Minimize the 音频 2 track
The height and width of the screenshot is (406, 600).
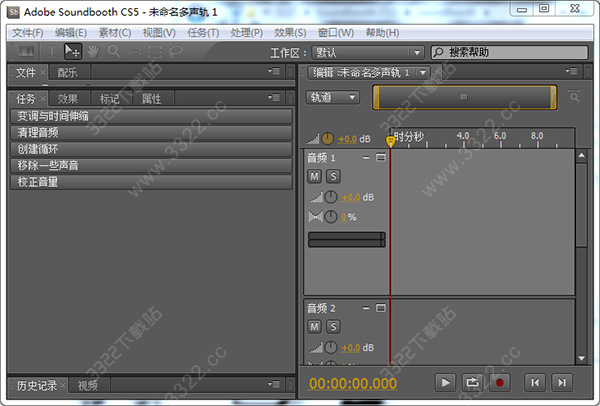coord(366,308)
